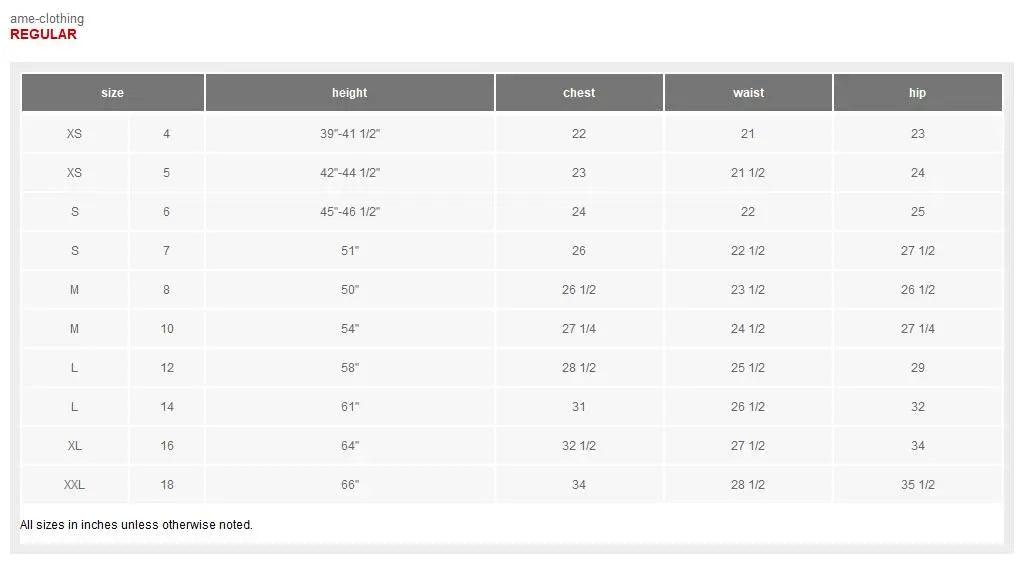Click the red REGULAR heading
The image size is (1024, 569).
click(43, 34)
